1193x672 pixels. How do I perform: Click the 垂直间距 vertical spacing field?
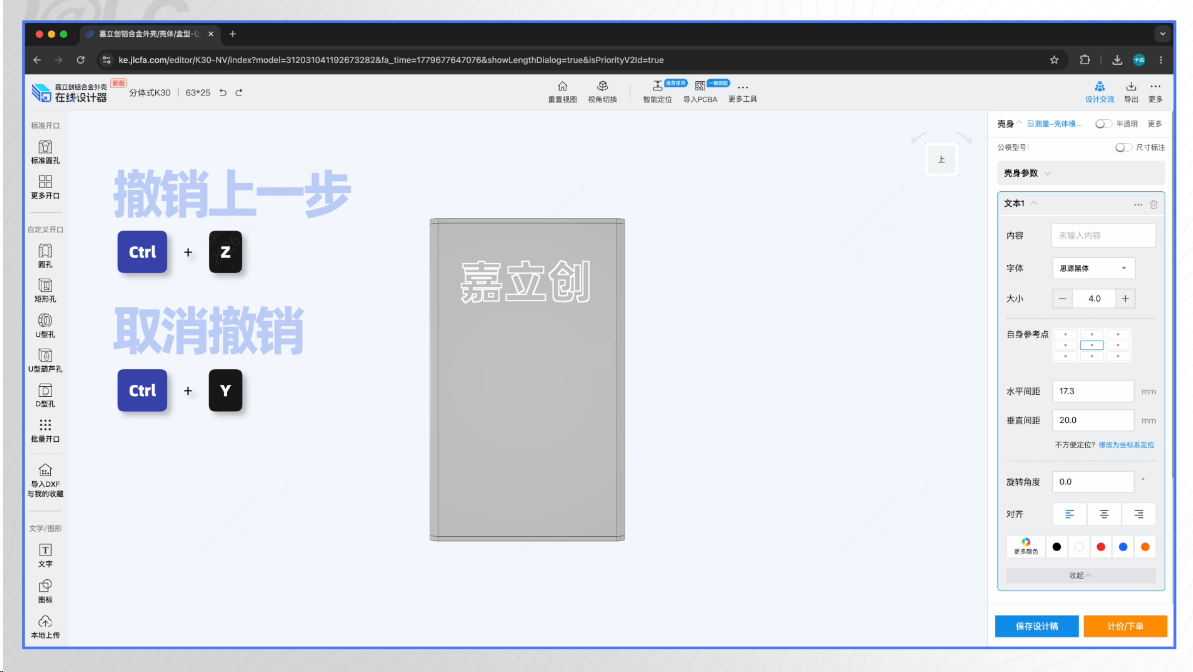pyautogui.click(x=1093, y=420)
